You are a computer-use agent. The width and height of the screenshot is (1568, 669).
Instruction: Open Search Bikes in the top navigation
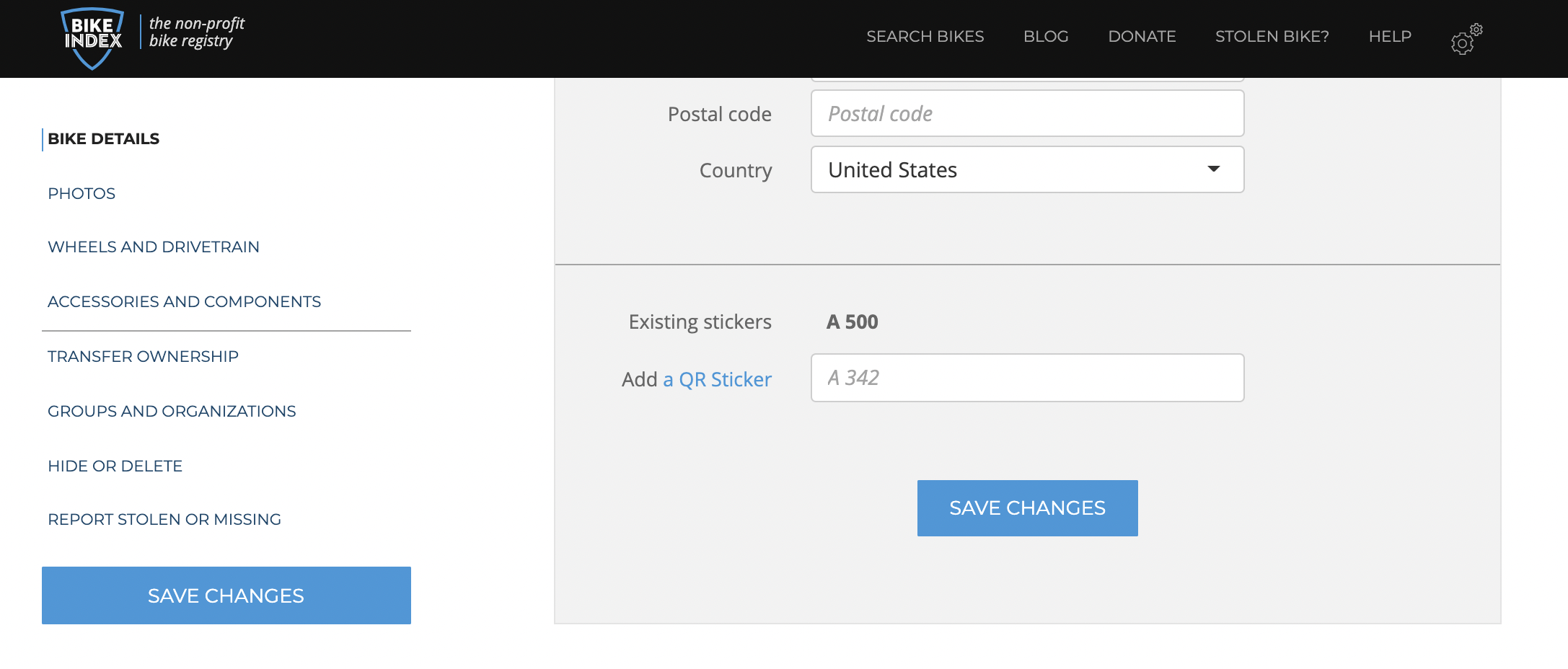(925, 37)
